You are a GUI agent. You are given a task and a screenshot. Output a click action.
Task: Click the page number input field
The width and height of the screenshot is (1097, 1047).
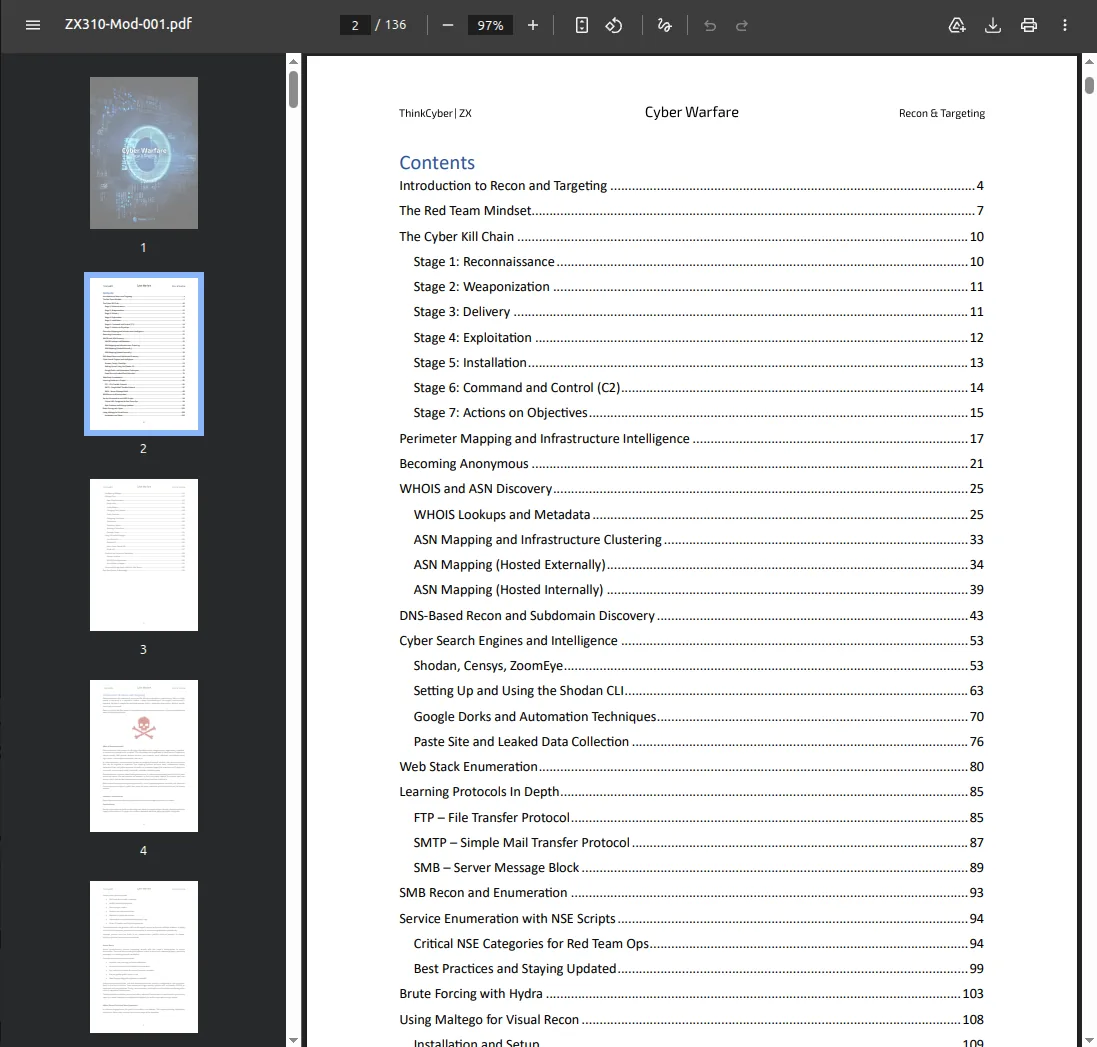point(355,25)
